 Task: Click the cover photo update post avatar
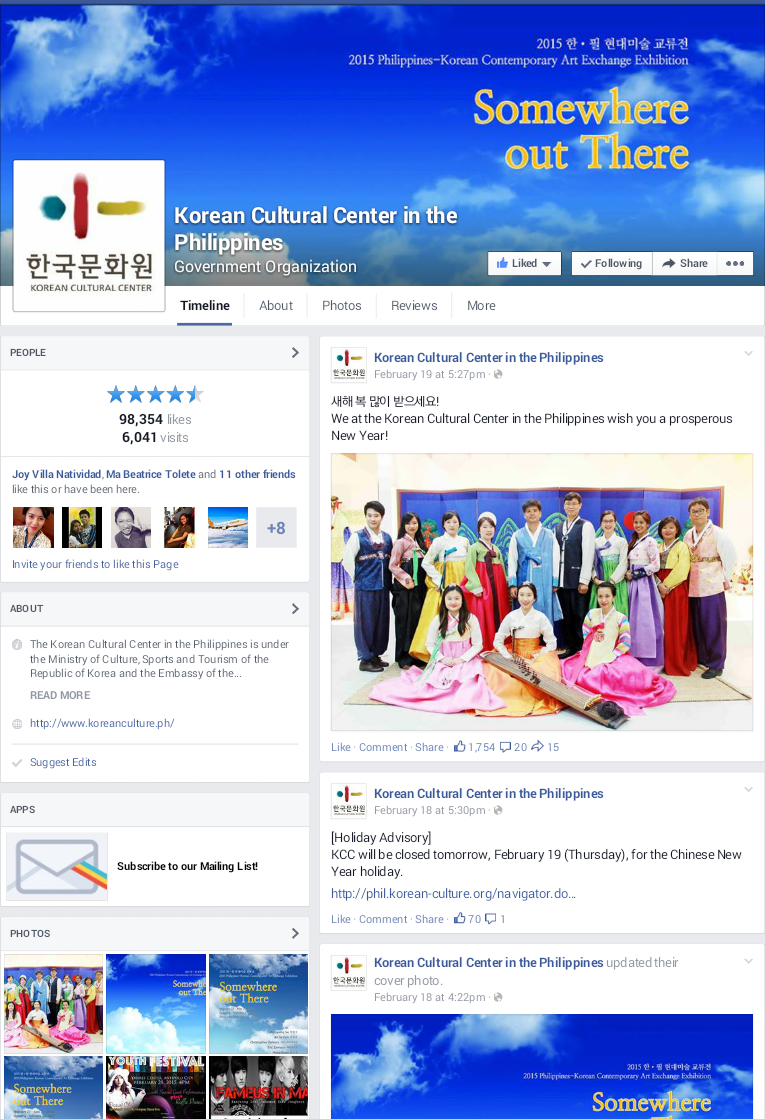pyautogui.click(x=349, y=971)
